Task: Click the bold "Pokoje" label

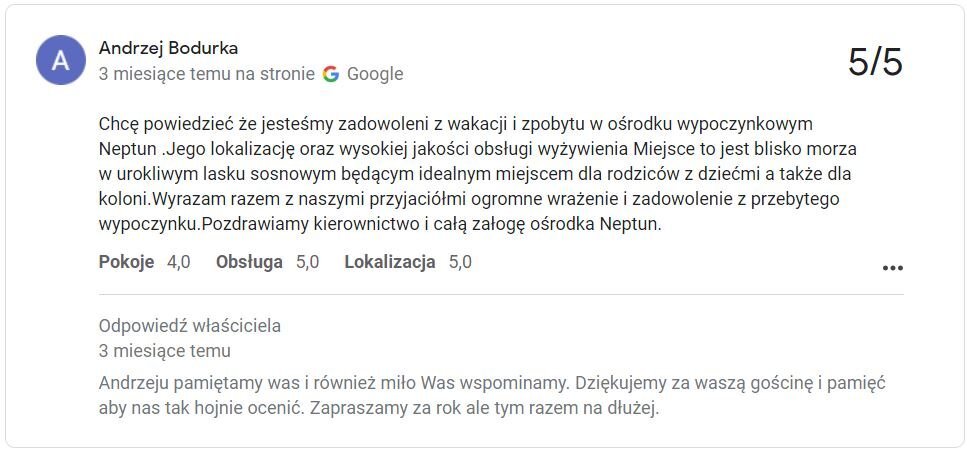Action: pos(126,263)
